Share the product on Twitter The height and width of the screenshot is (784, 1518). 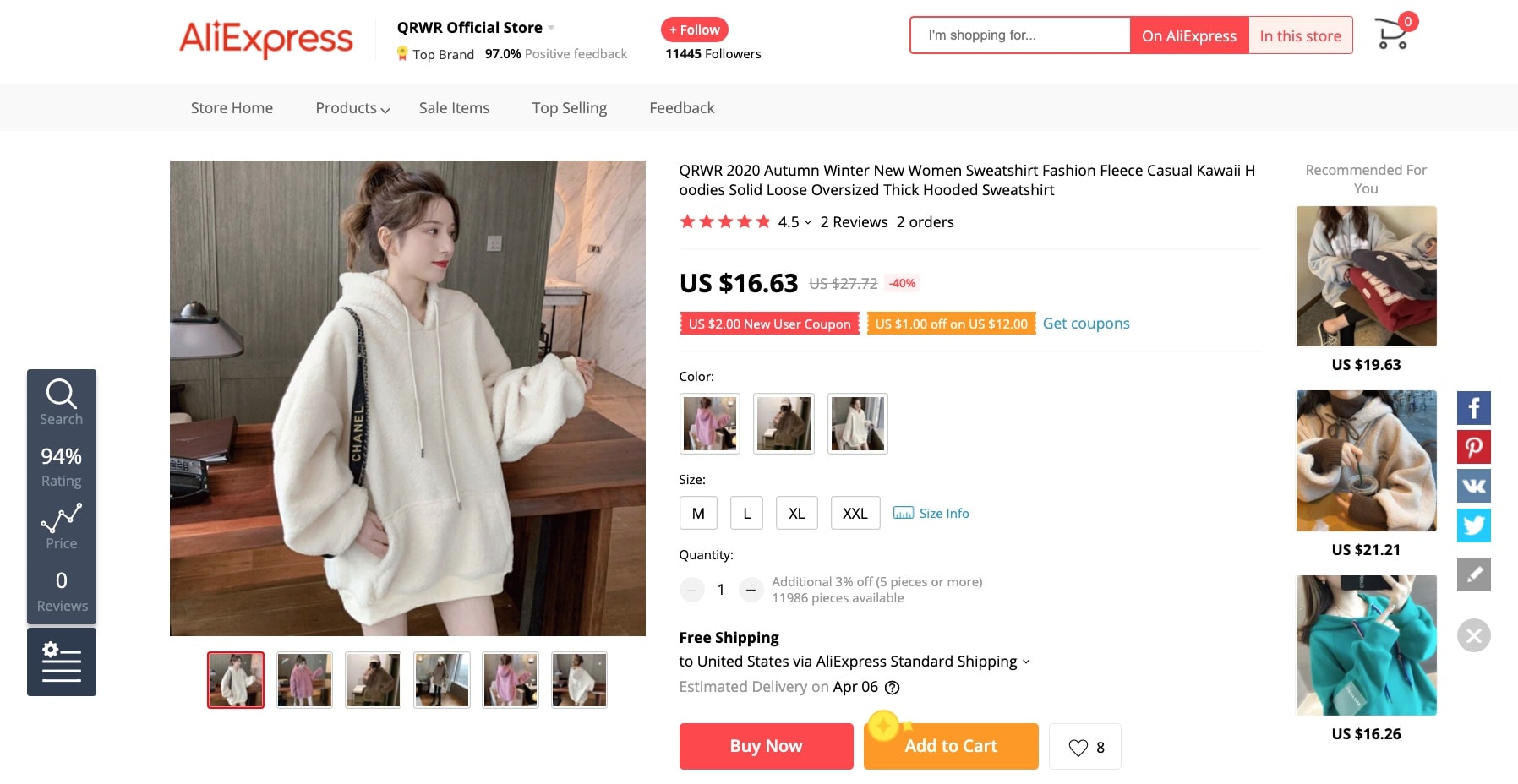pyautogui.click(x=1473, y=525)
